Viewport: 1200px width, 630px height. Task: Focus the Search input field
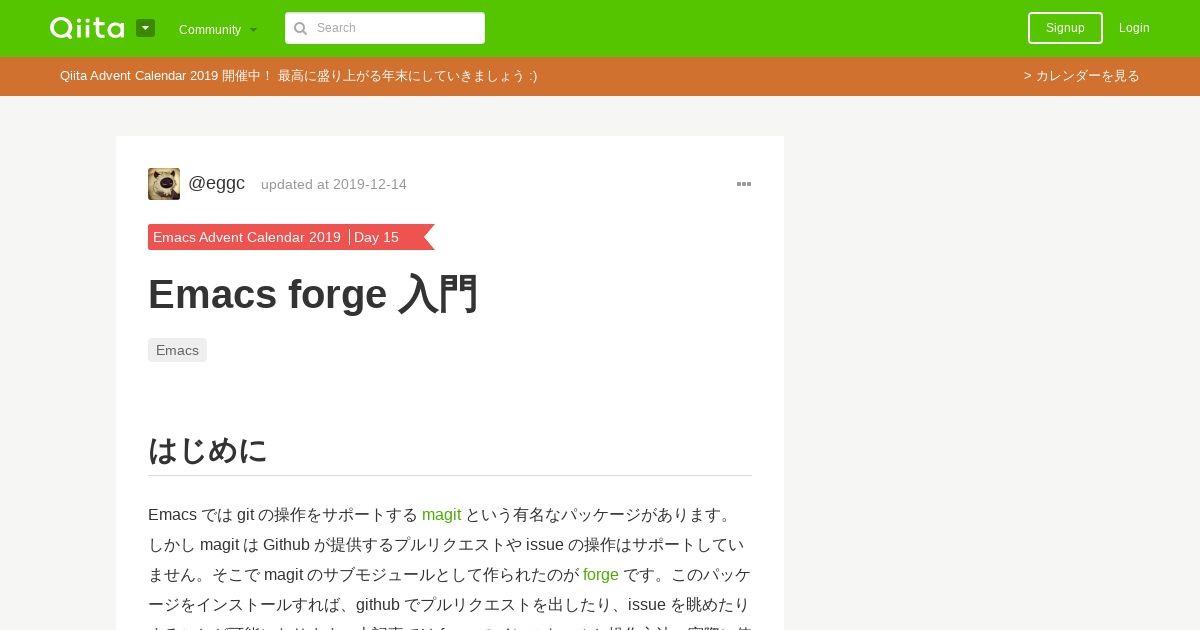point(385,28)
